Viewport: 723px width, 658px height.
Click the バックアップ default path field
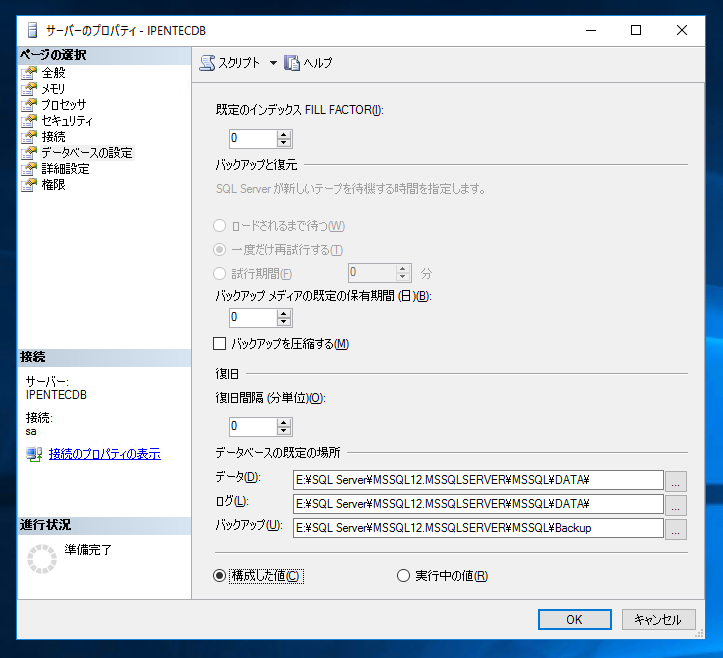tap(478, 528)
